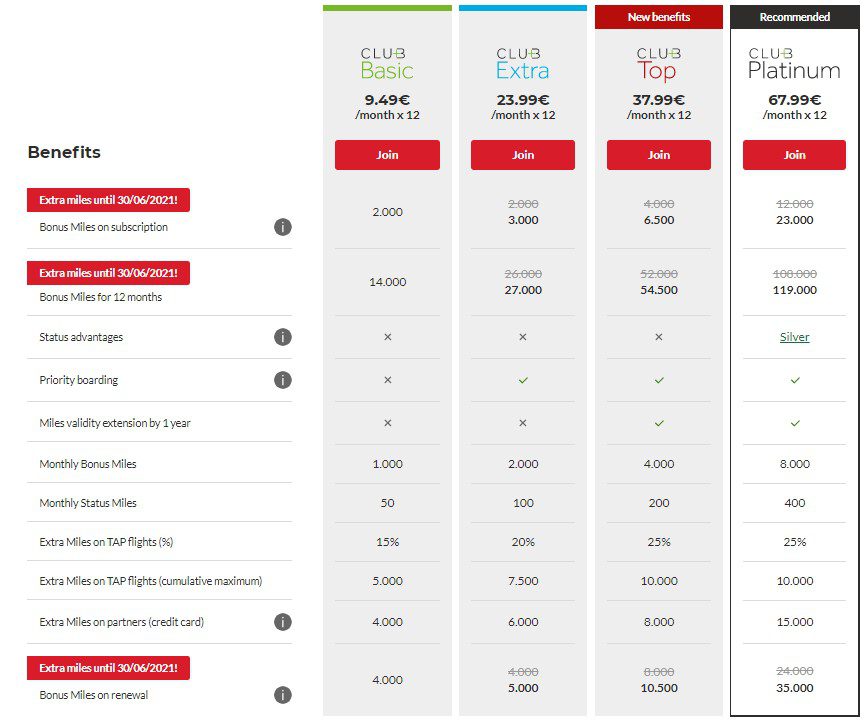Join the Club Extra plan
The image size is (867, 727).
(x=523, y=155)
